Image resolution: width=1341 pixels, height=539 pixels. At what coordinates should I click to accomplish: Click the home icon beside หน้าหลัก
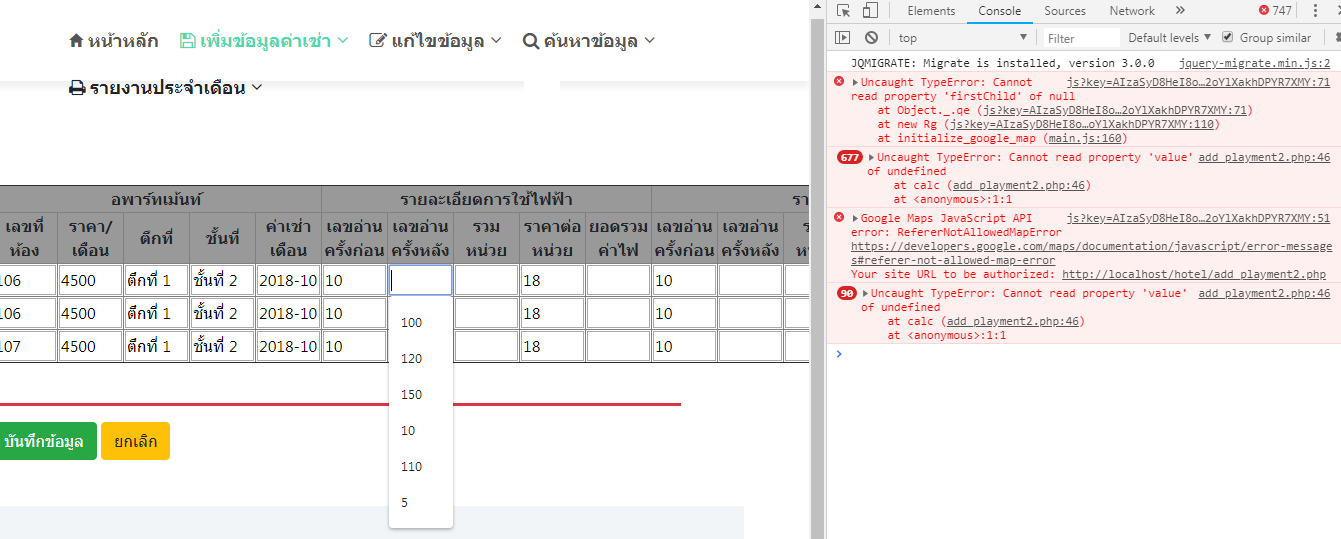(76, 41)
